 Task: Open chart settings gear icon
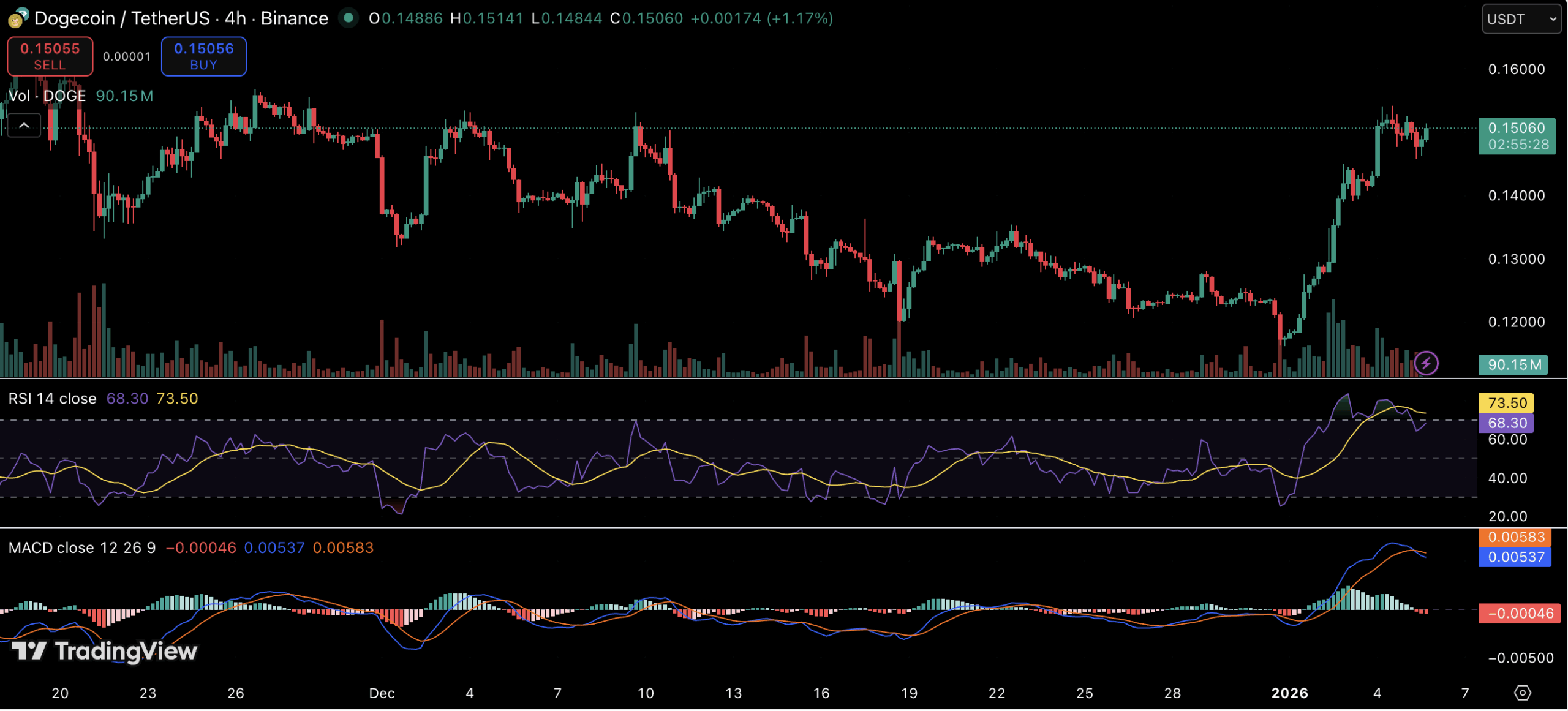point(1522,693)
